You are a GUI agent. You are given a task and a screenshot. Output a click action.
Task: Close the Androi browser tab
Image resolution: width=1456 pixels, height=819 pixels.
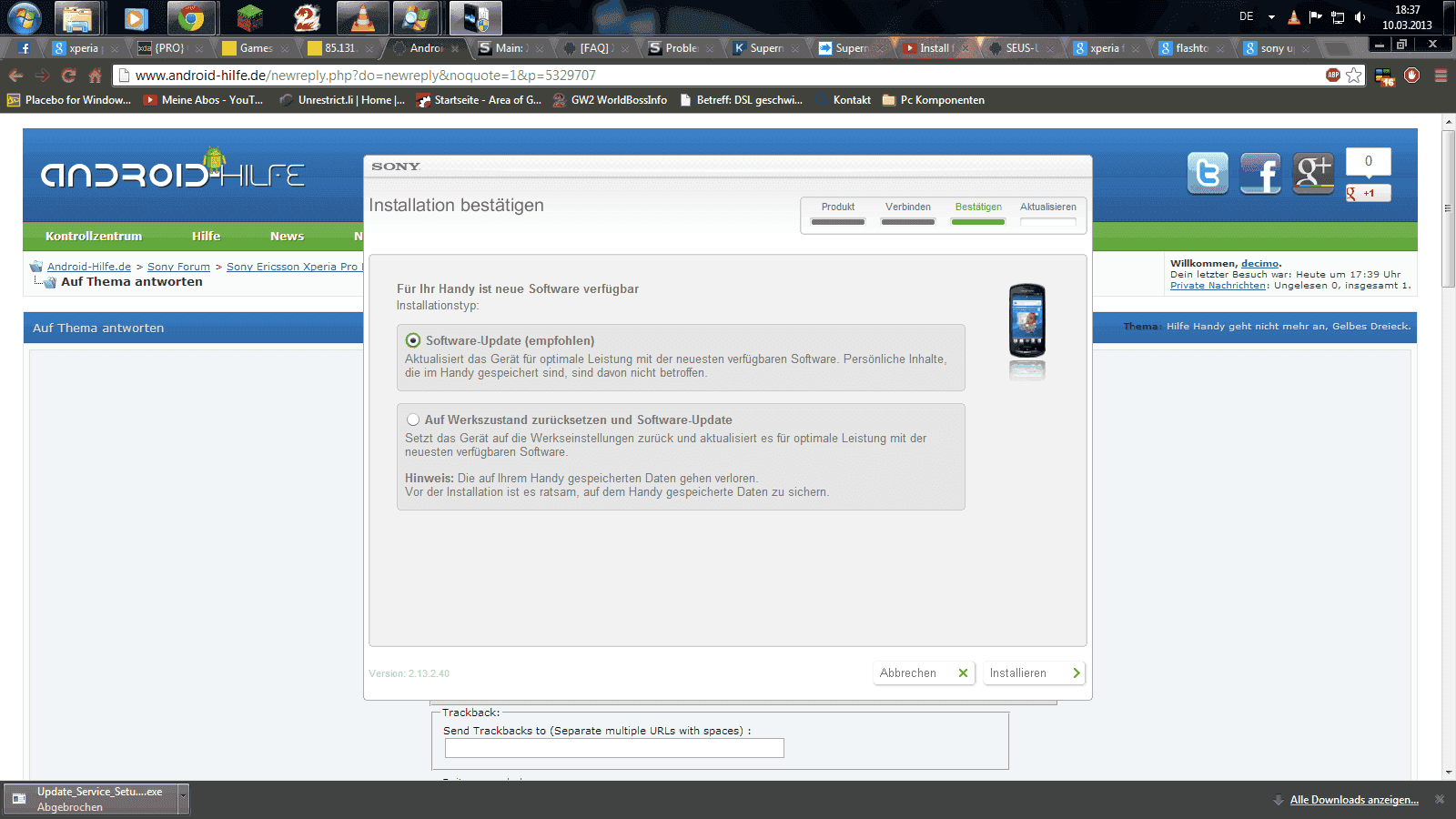click(x=455, y=48)
